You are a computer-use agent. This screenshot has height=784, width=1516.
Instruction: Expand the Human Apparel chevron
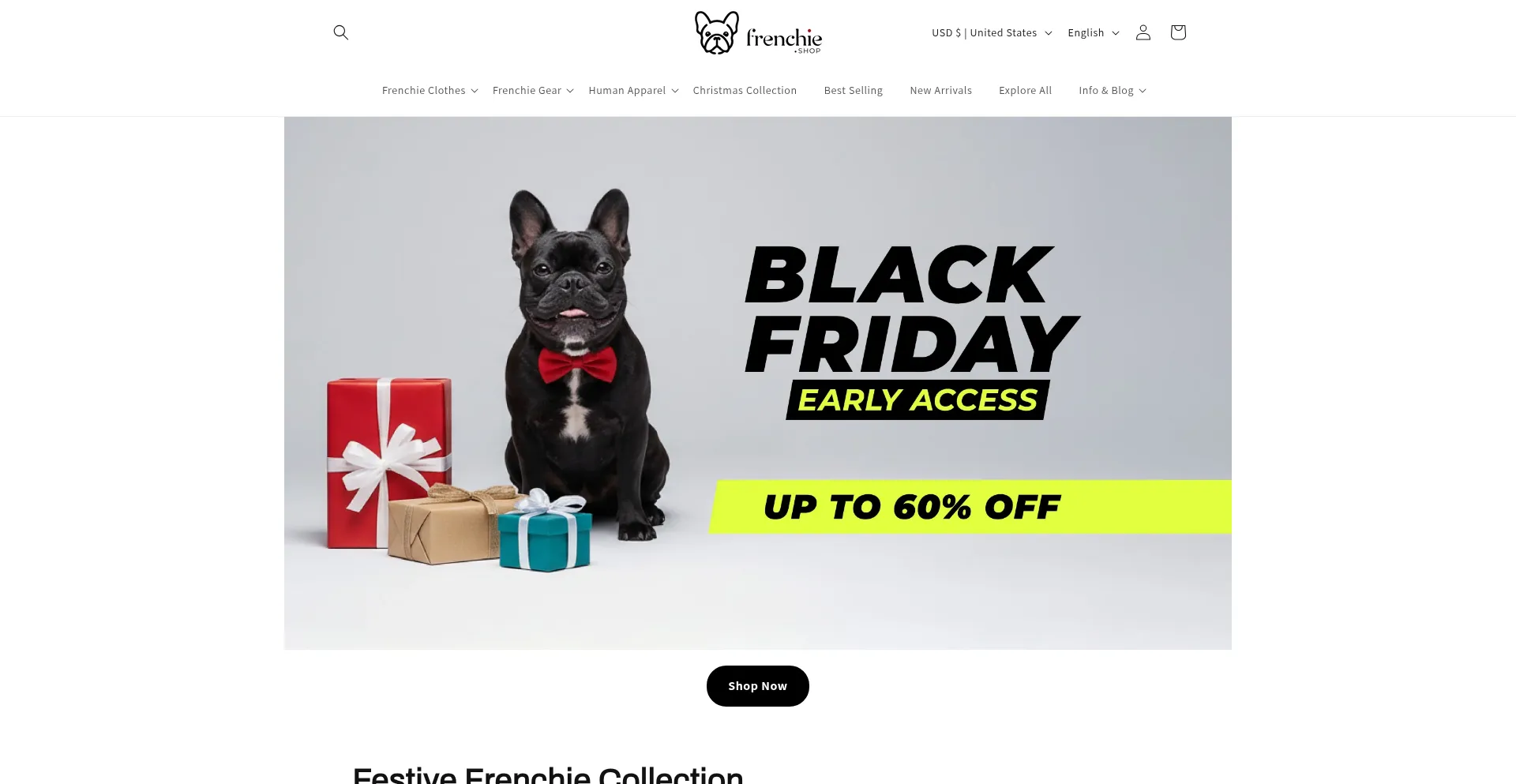click(x=675, y=91)
